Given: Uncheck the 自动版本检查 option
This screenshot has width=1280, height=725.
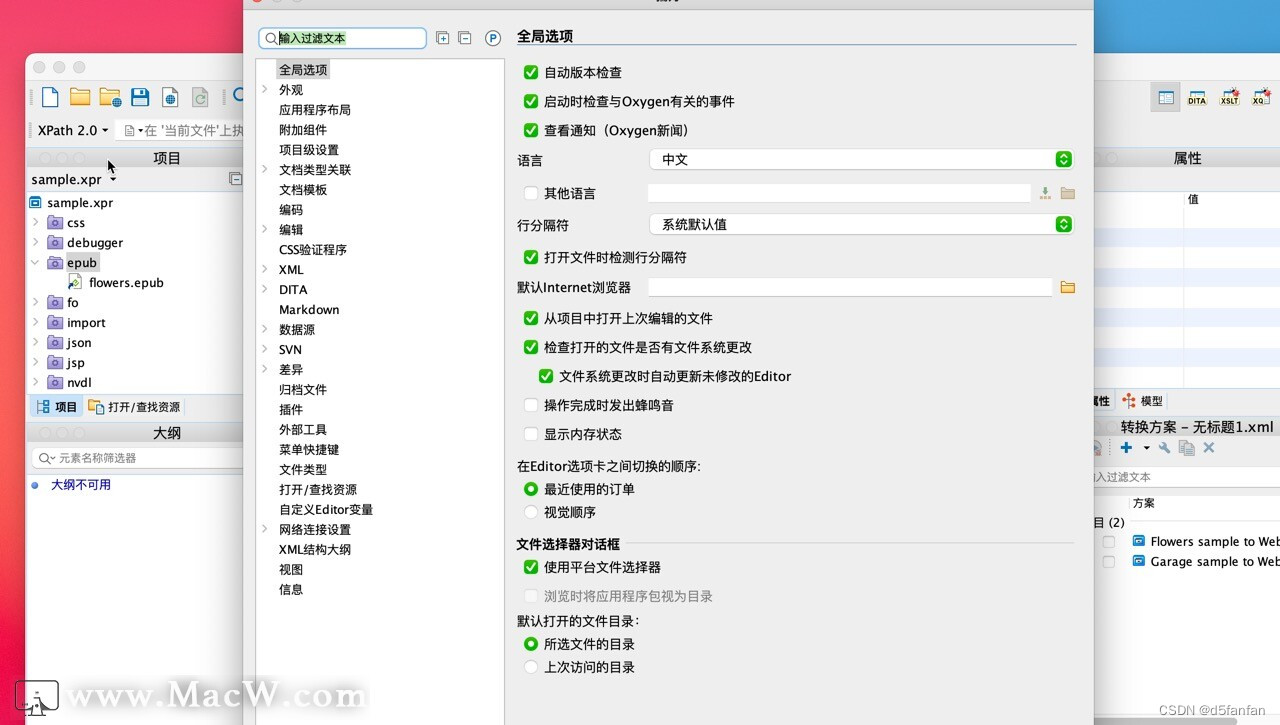Looking at the screenshot, I should pyautogui.click(x=530, y=72).
